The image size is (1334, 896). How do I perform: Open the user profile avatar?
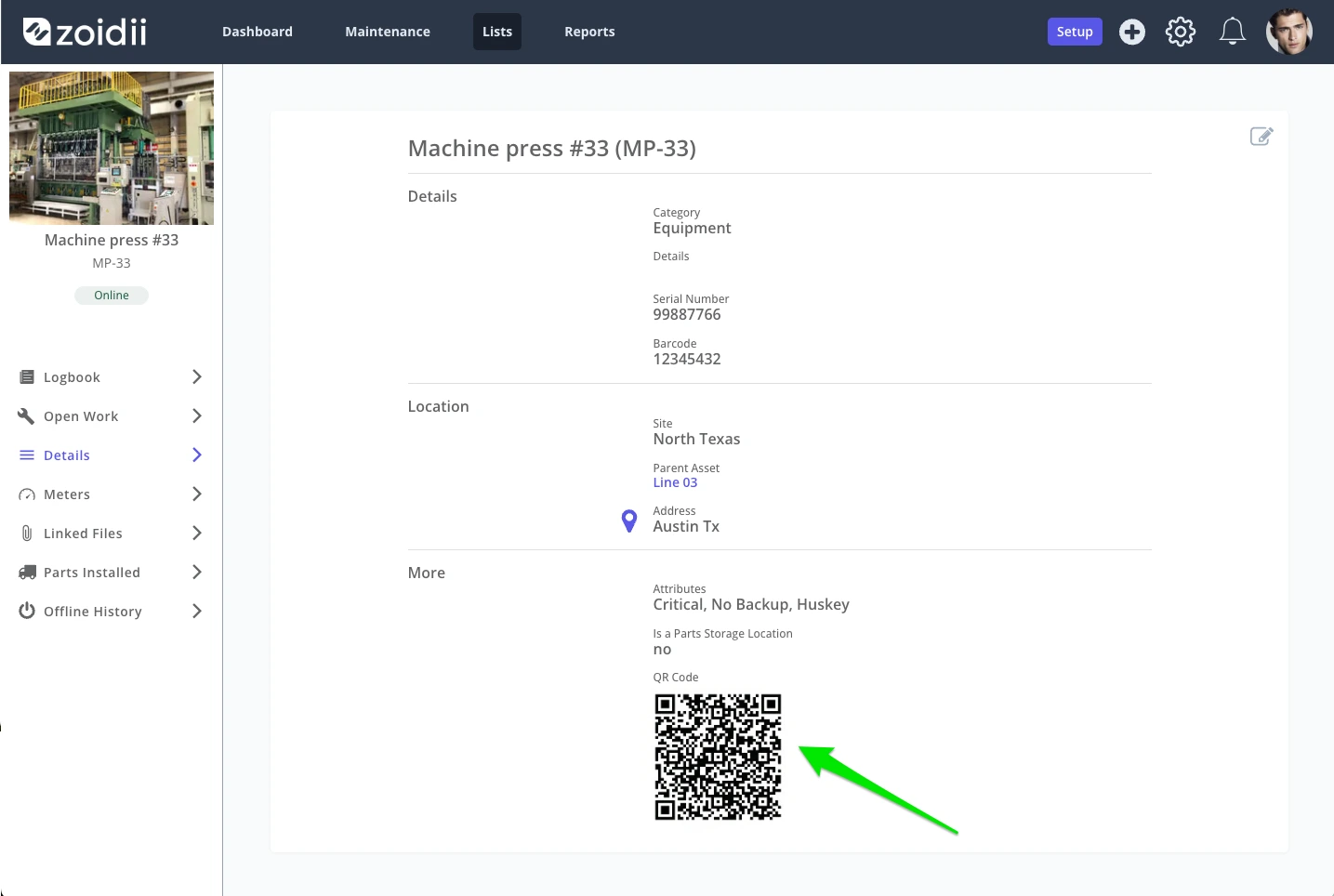[1289, 32]
